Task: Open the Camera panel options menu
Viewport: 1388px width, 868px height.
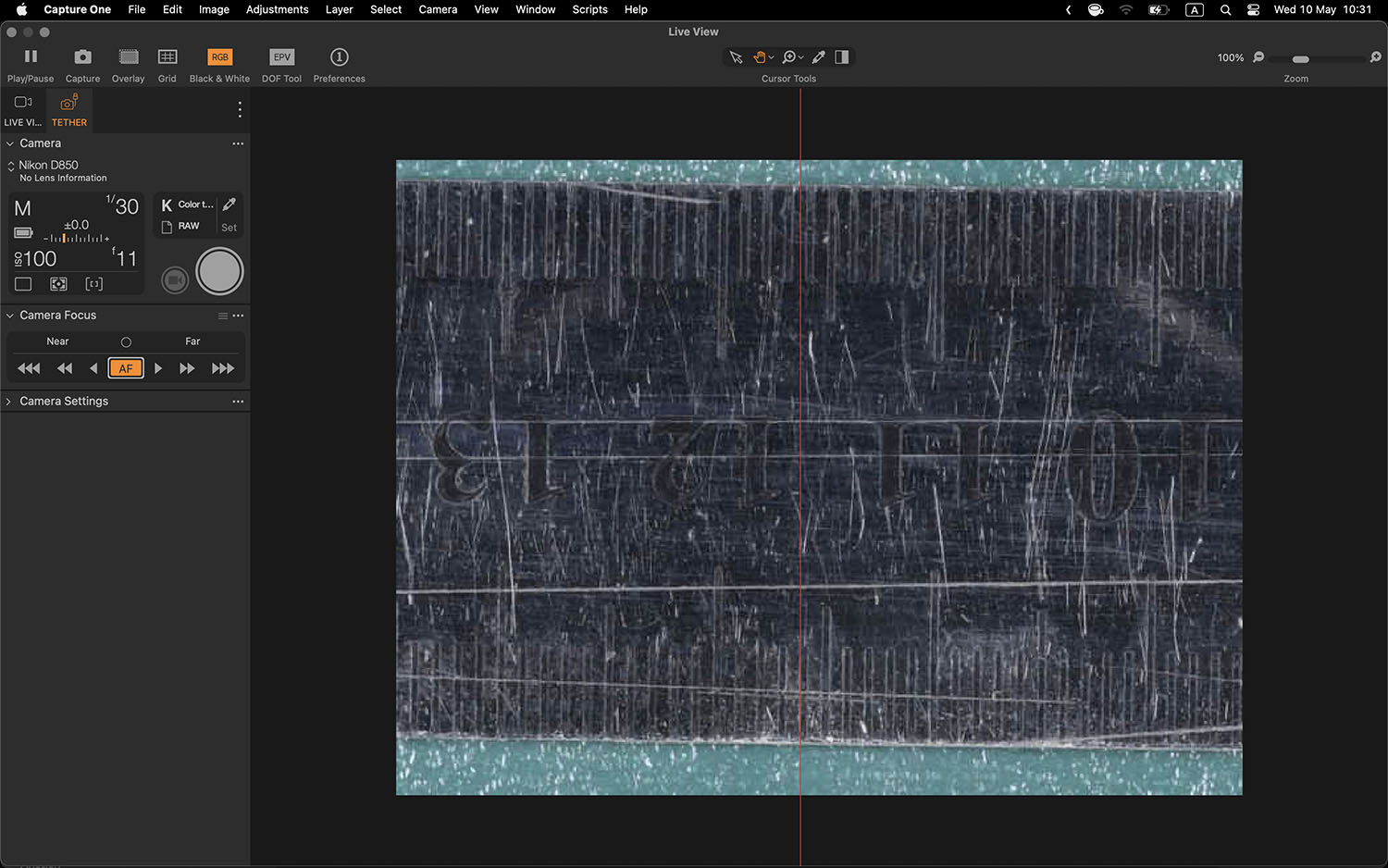Action: pos(238,143)
